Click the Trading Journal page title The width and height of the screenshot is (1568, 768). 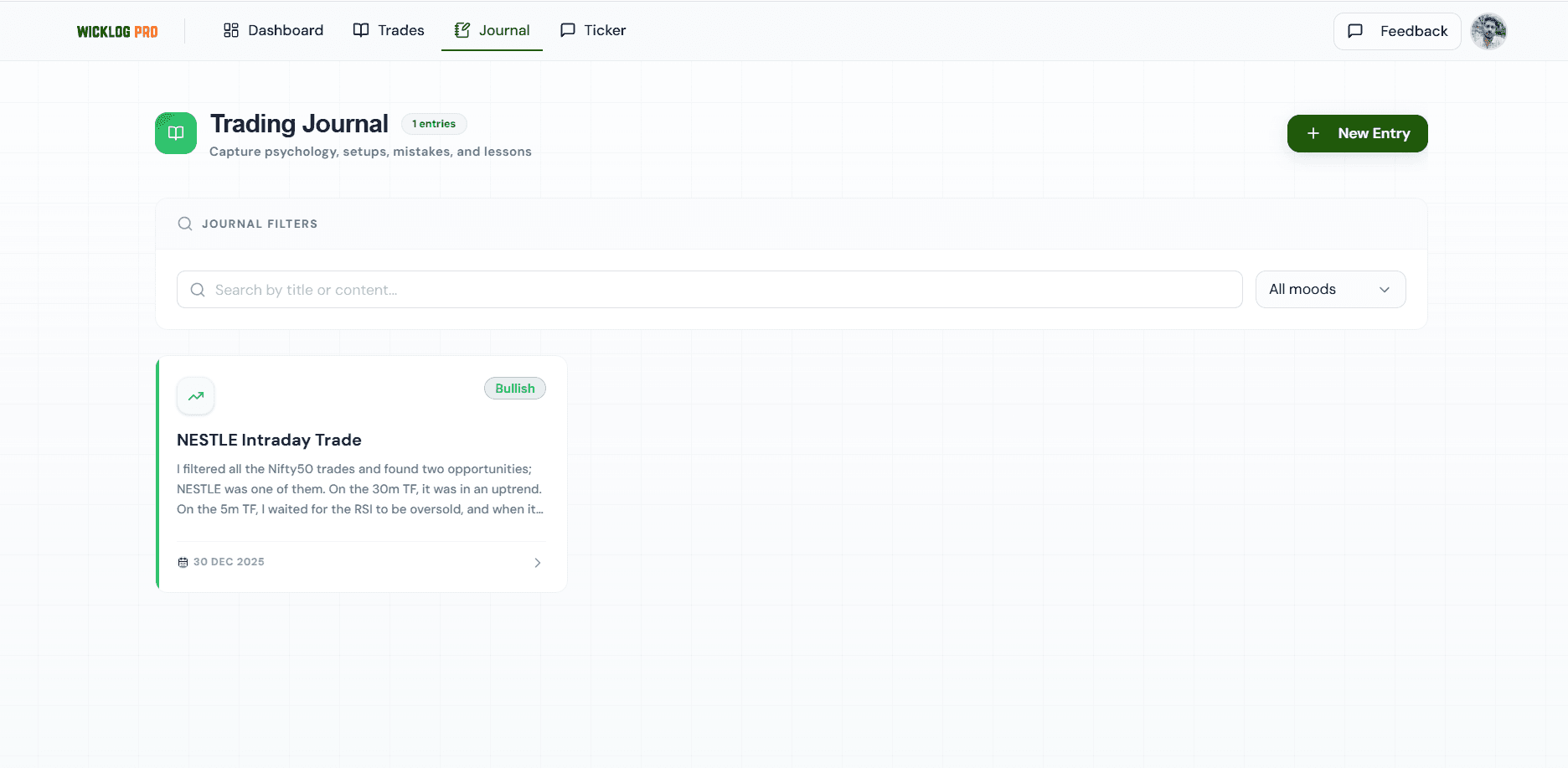tap(299, 124)
